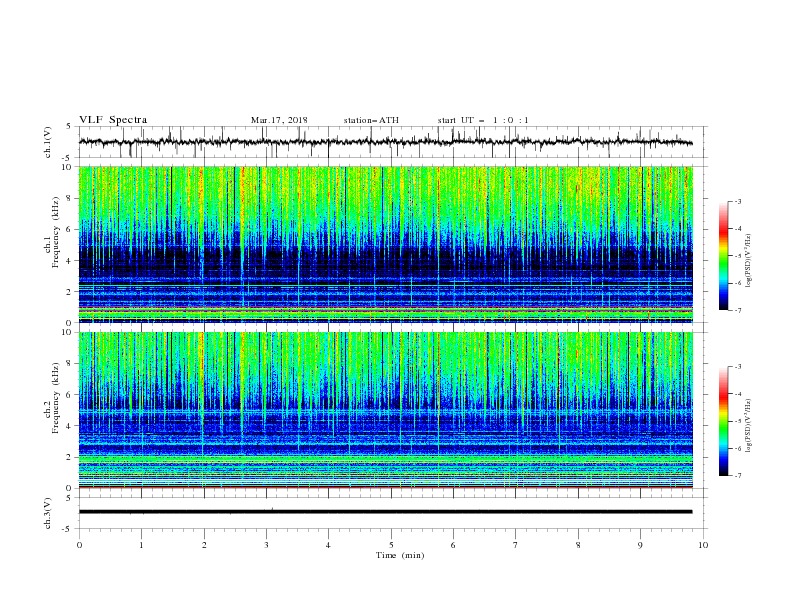Image resolution: width=792 pixels, height=612 pixels.
Task: Click the "2" tick on the time axis
Action: coord(204,545)
